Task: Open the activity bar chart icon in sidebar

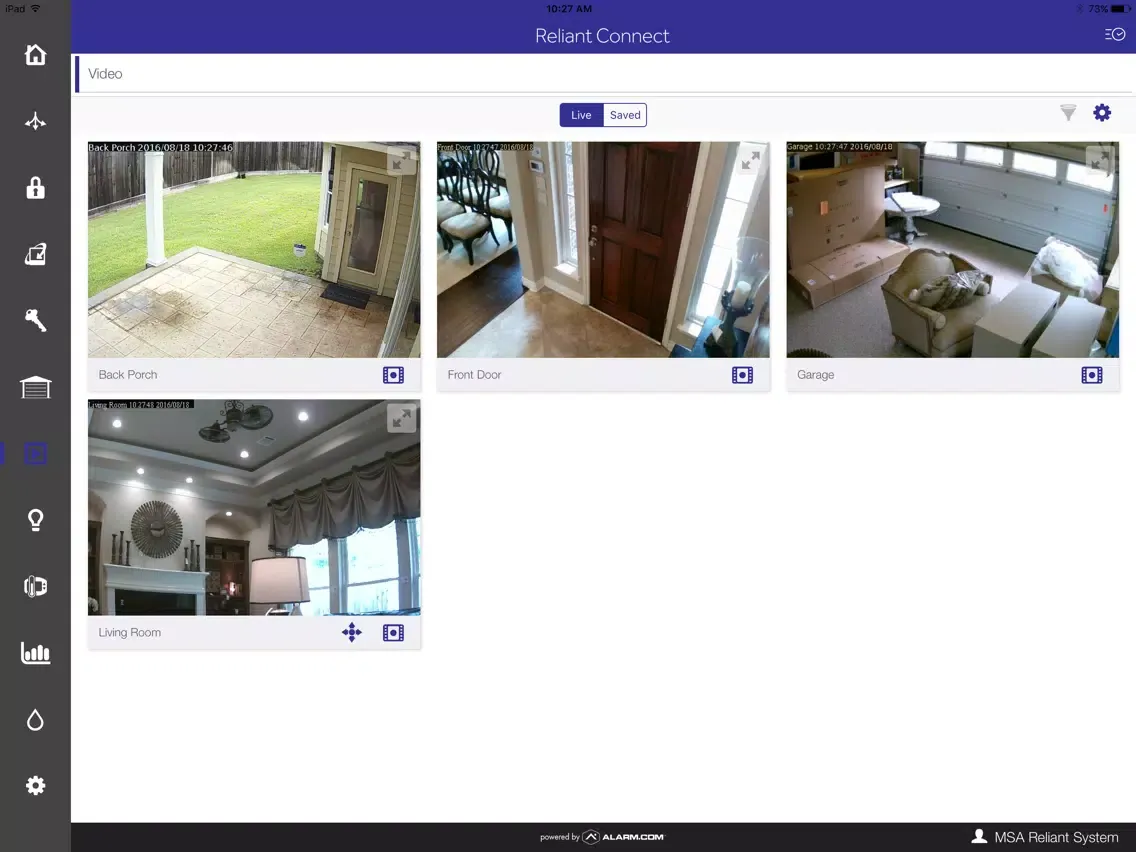Action: click(x=35, y=653)
